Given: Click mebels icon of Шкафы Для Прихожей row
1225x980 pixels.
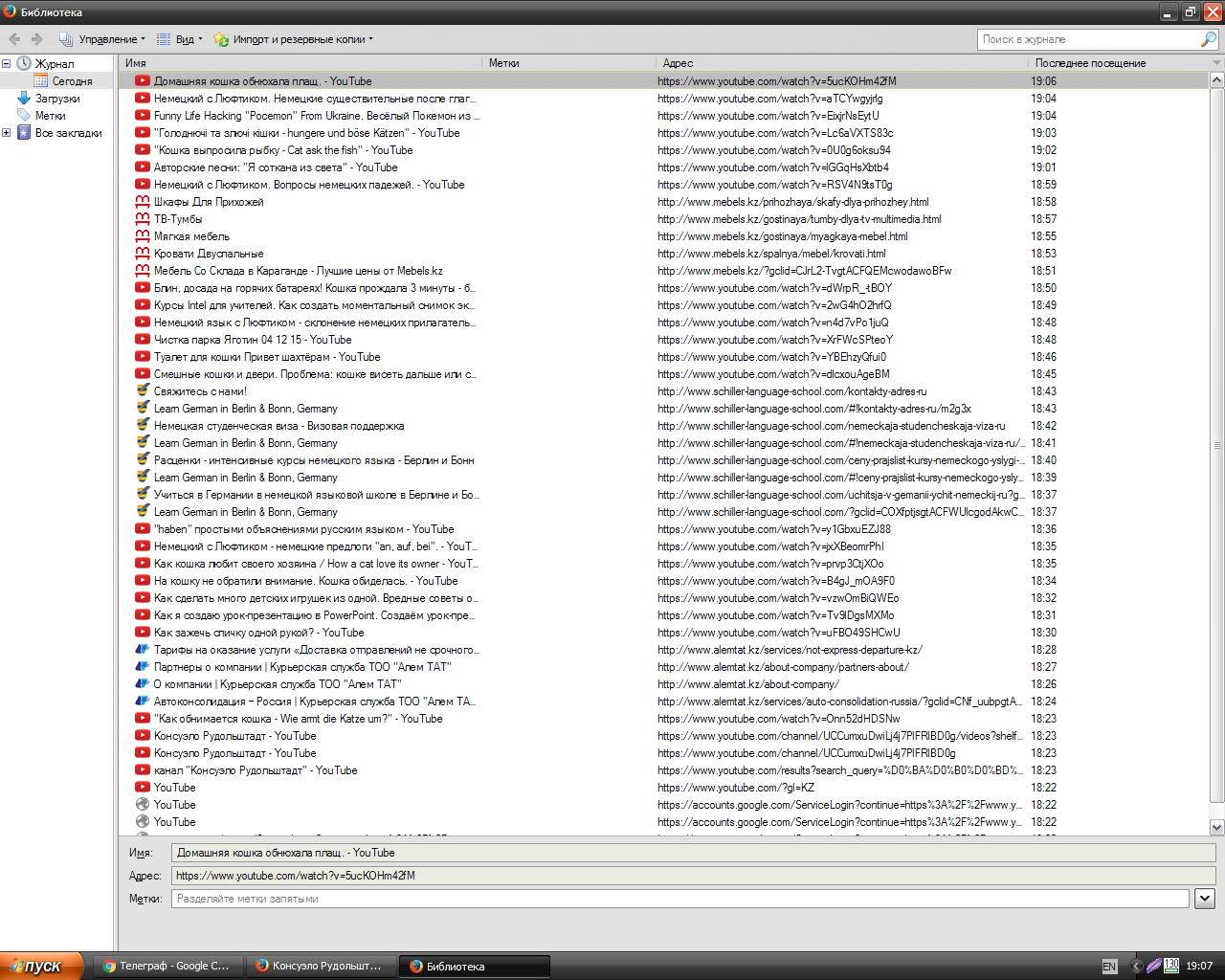Looking at the screenshot, I should coord(143,202).
